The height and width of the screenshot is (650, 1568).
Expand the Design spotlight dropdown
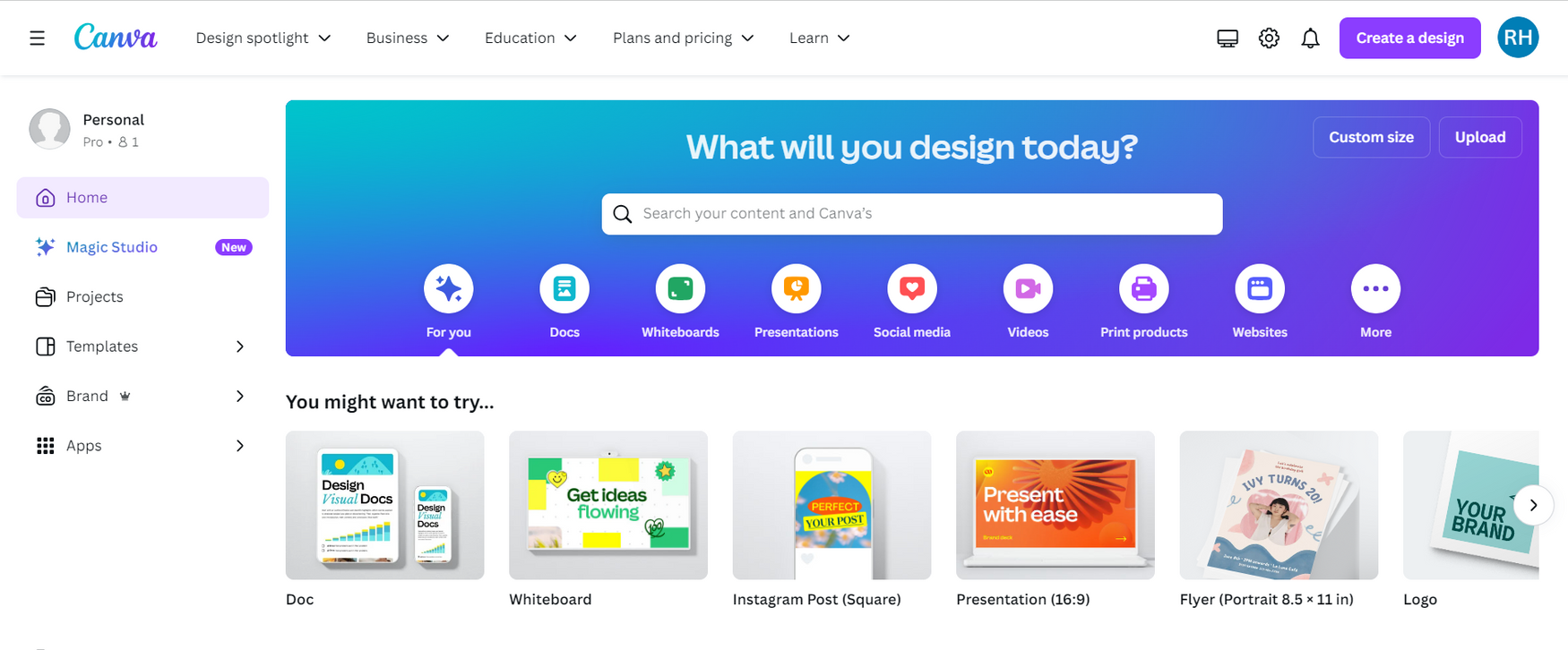tap(263, 38)
